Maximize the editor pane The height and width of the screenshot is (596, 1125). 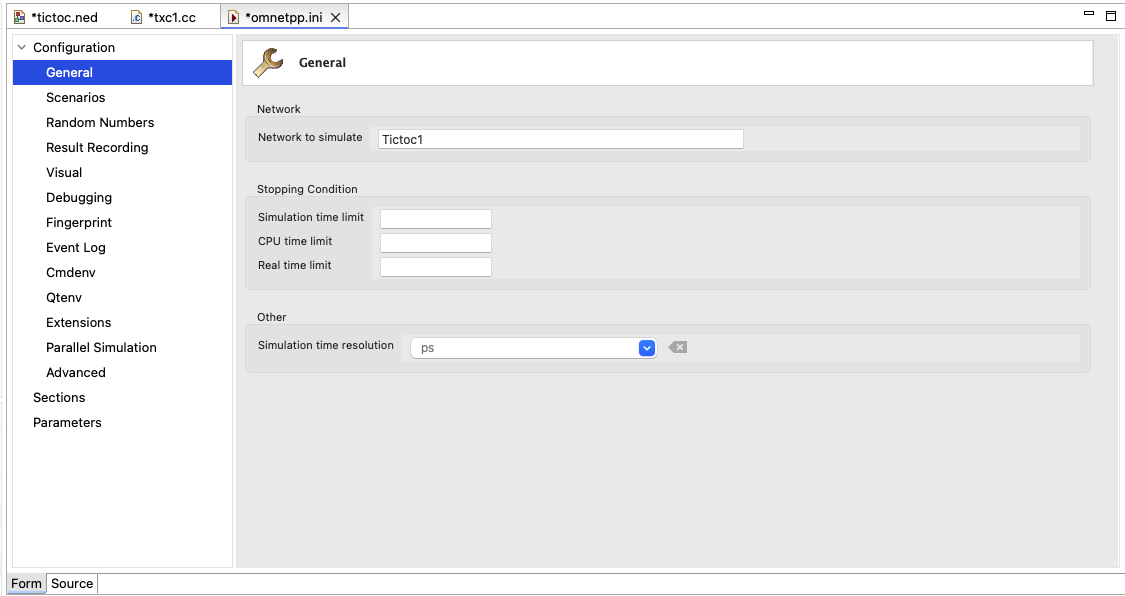coord(1111,15)
